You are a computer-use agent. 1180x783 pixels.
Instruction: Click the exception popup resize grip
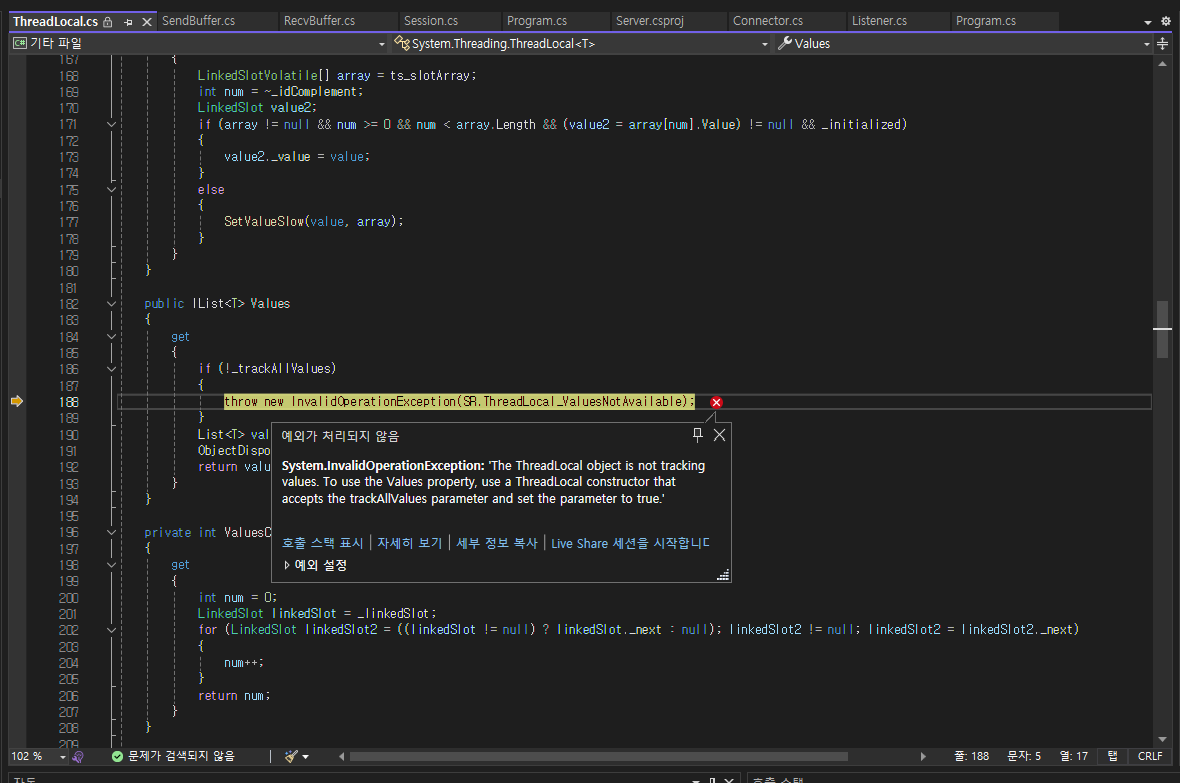click(723, 575)
